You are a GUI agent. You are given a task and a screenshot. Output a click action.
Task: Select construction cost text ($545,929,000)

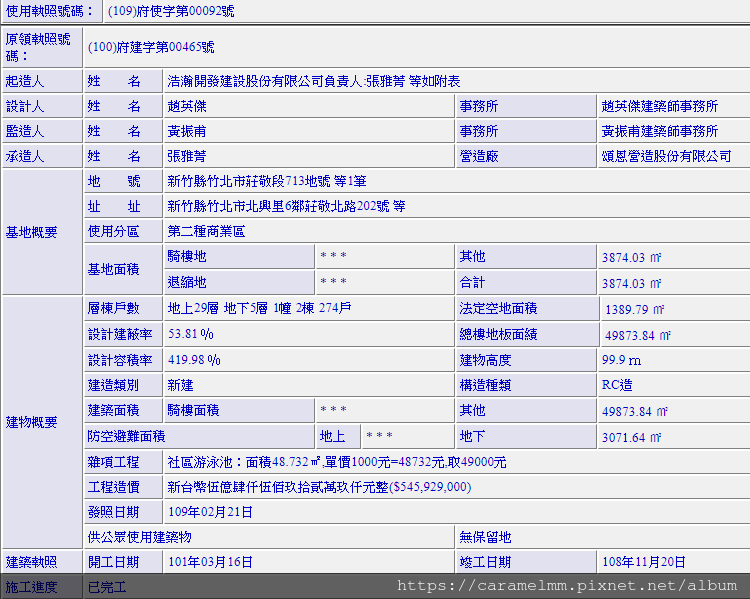(x=430, y=487)
